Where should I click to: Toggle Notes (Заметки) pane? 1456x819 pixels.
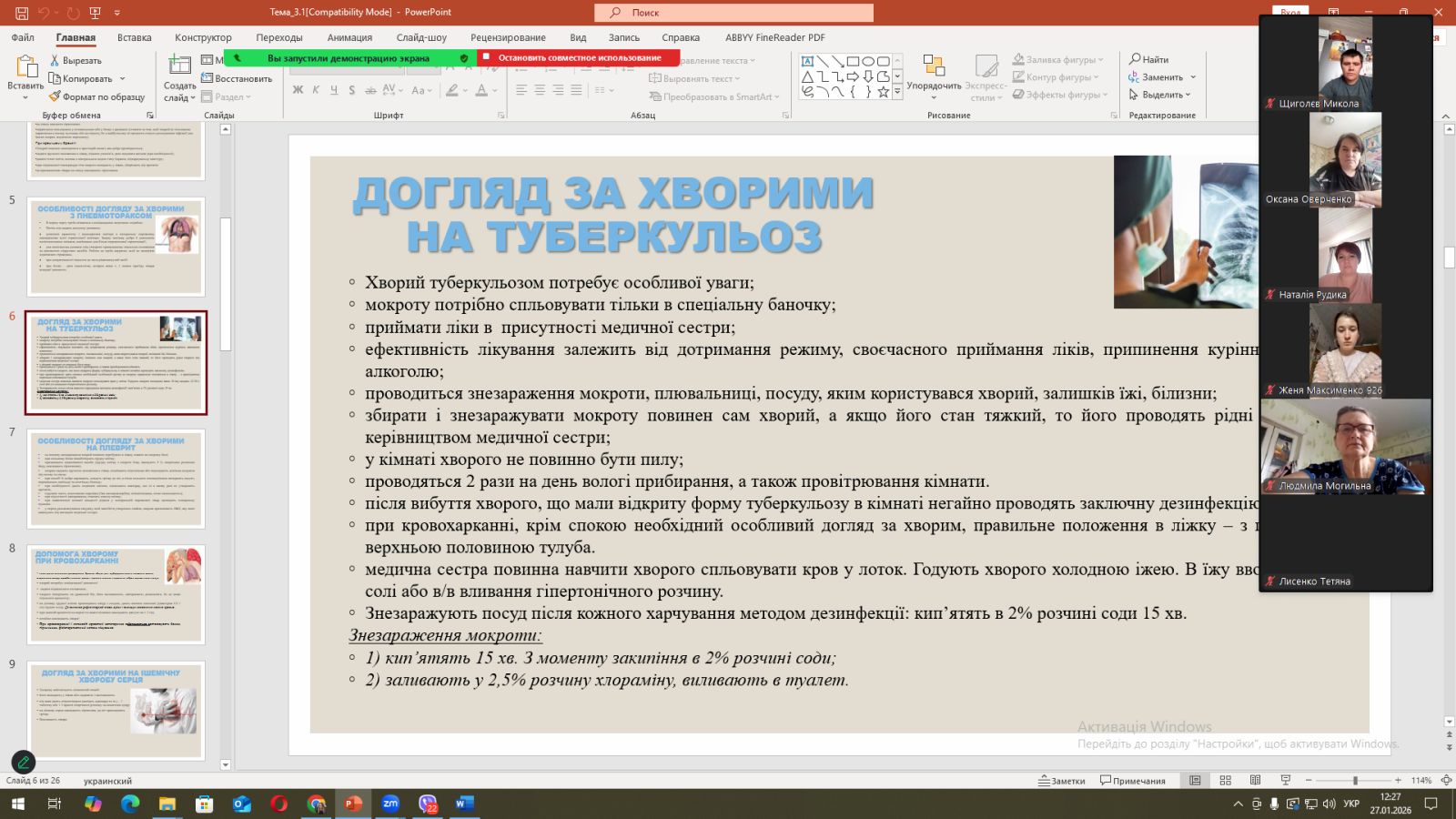[x=1062, y=781]
